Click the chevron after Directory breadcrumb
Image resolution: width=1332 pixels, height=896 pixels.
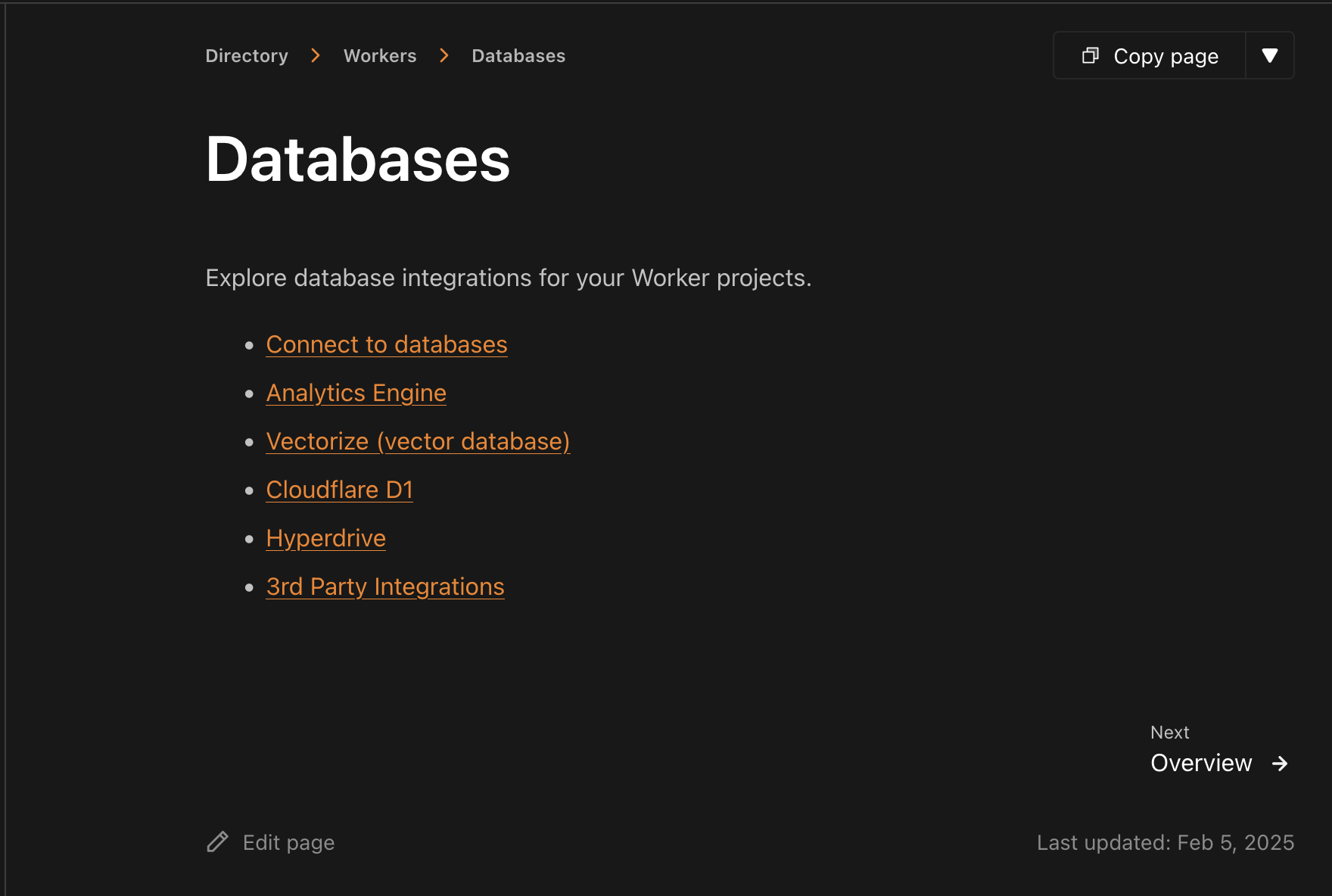tap(316, 56)
